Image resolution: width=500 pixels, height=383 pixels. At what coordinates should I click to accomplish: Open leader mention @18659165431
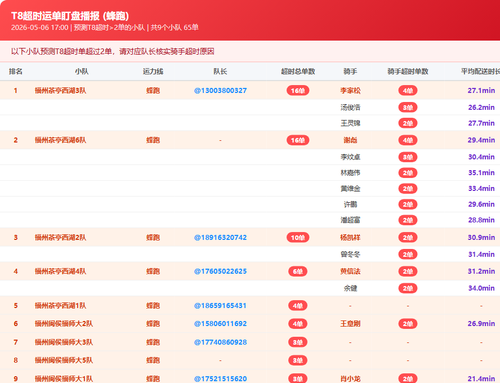[x=220, y=306]
